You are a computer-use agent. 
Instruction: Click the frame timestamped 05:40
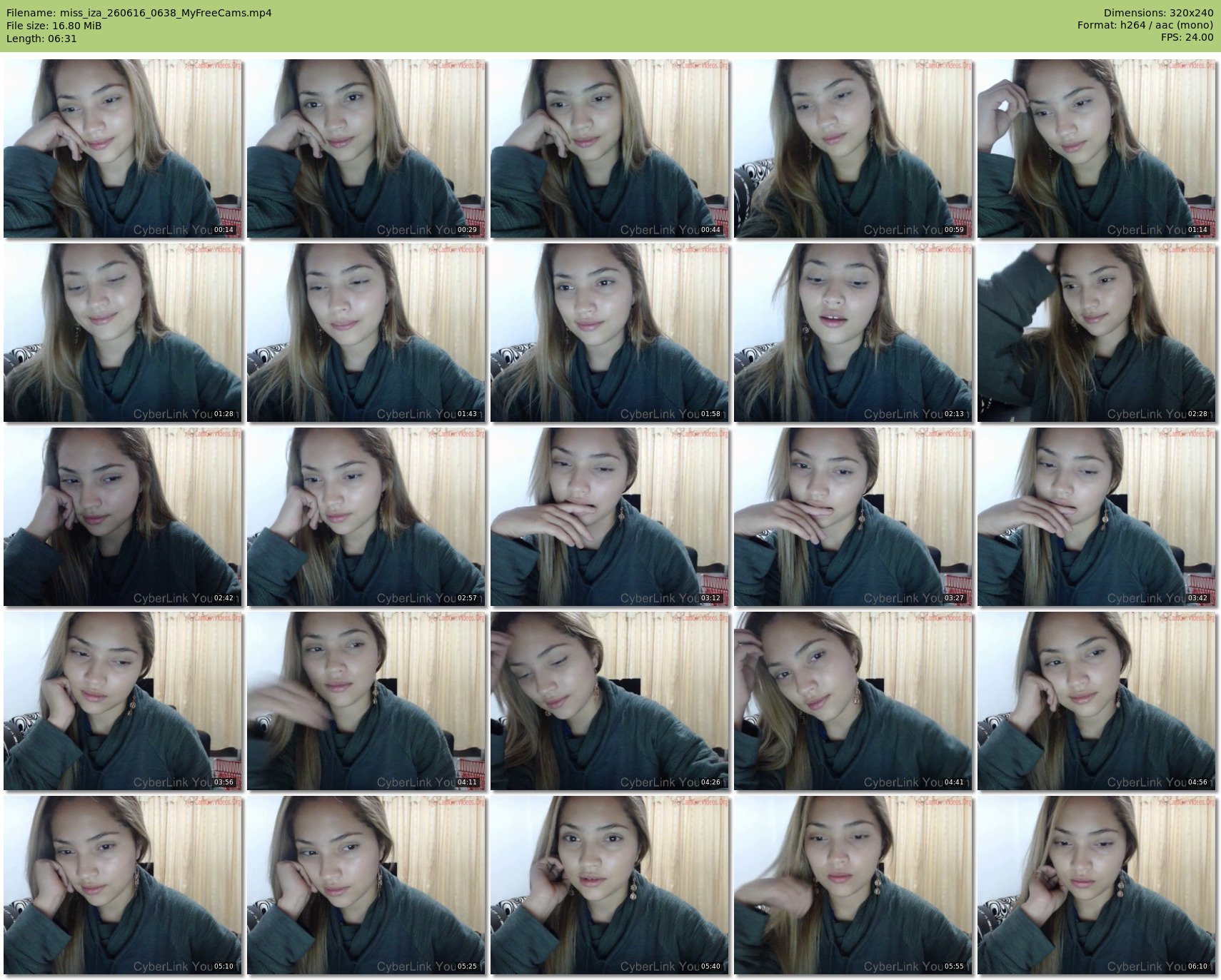pyautogui.click(x=610, y=885)
